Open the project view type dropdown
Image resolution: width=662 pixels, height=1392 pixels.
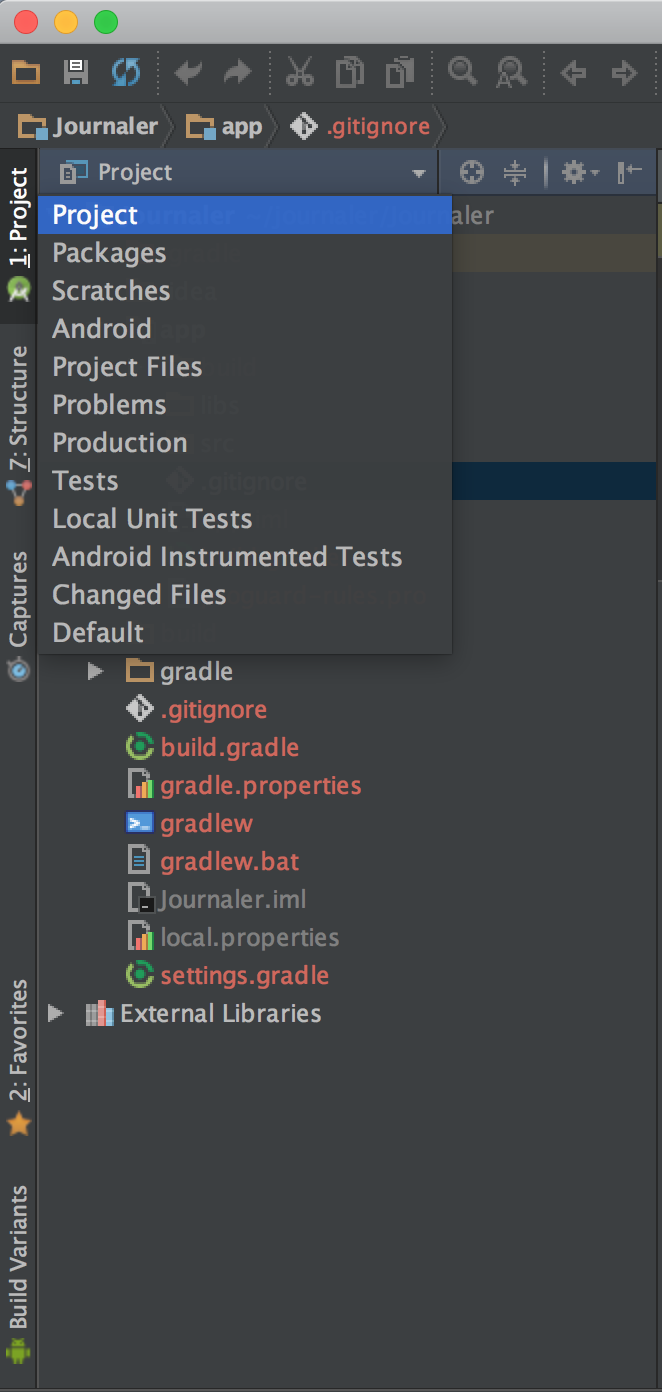pos(239,173)
